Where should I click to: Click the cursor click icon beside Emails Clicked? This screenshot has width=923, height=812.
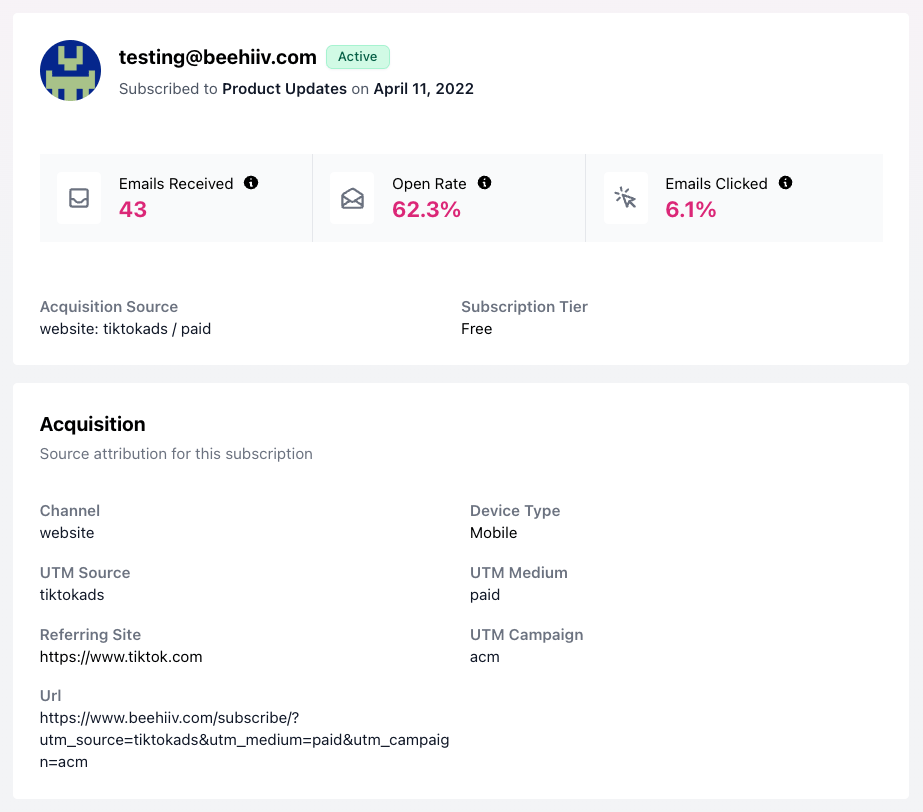pos(625,198)
